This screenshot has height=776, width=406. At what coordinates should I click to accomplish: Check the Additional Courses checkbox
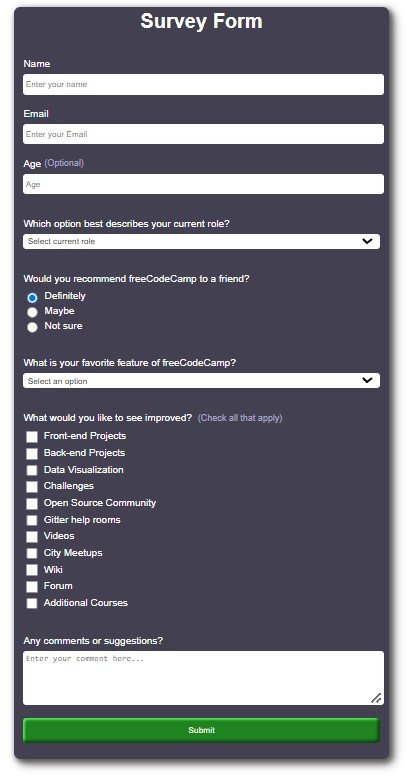[32, 603]
